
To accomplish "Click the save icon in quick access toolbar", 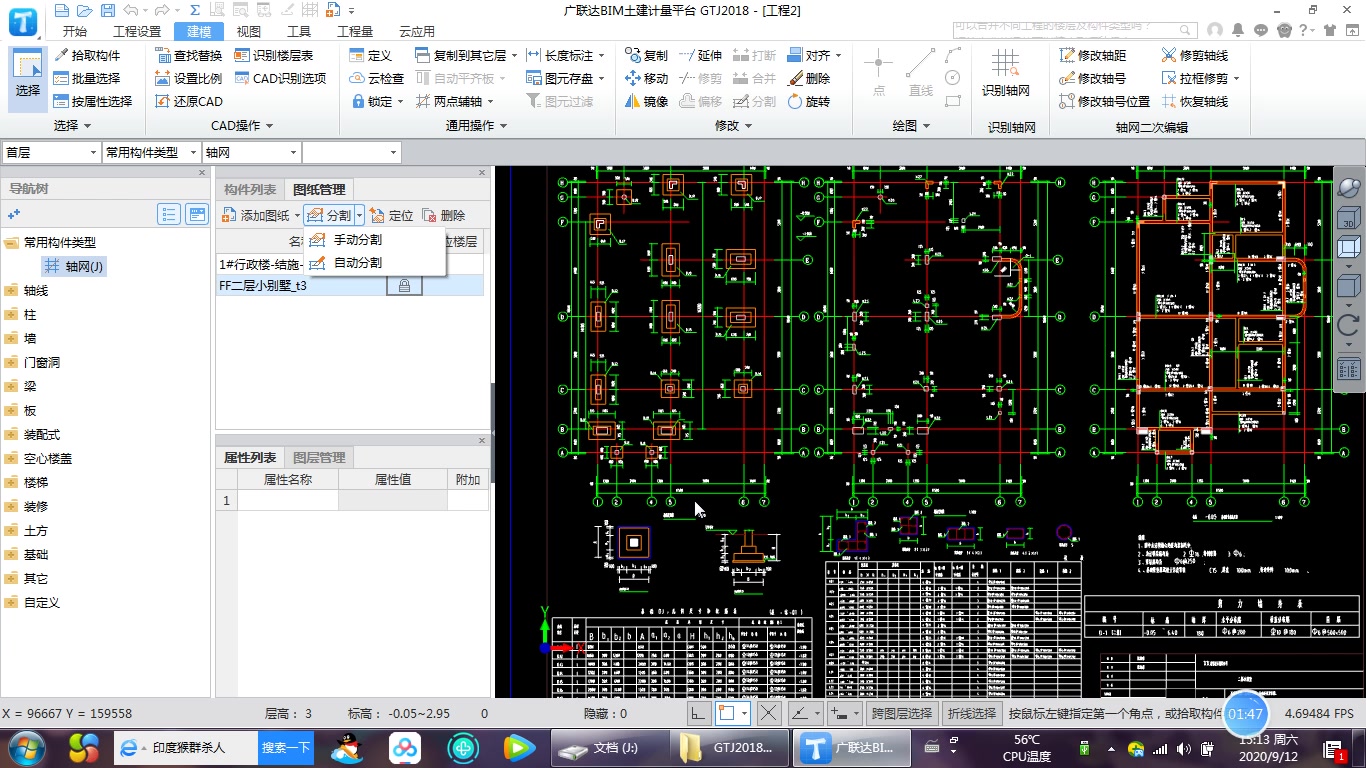I will 108,11.
